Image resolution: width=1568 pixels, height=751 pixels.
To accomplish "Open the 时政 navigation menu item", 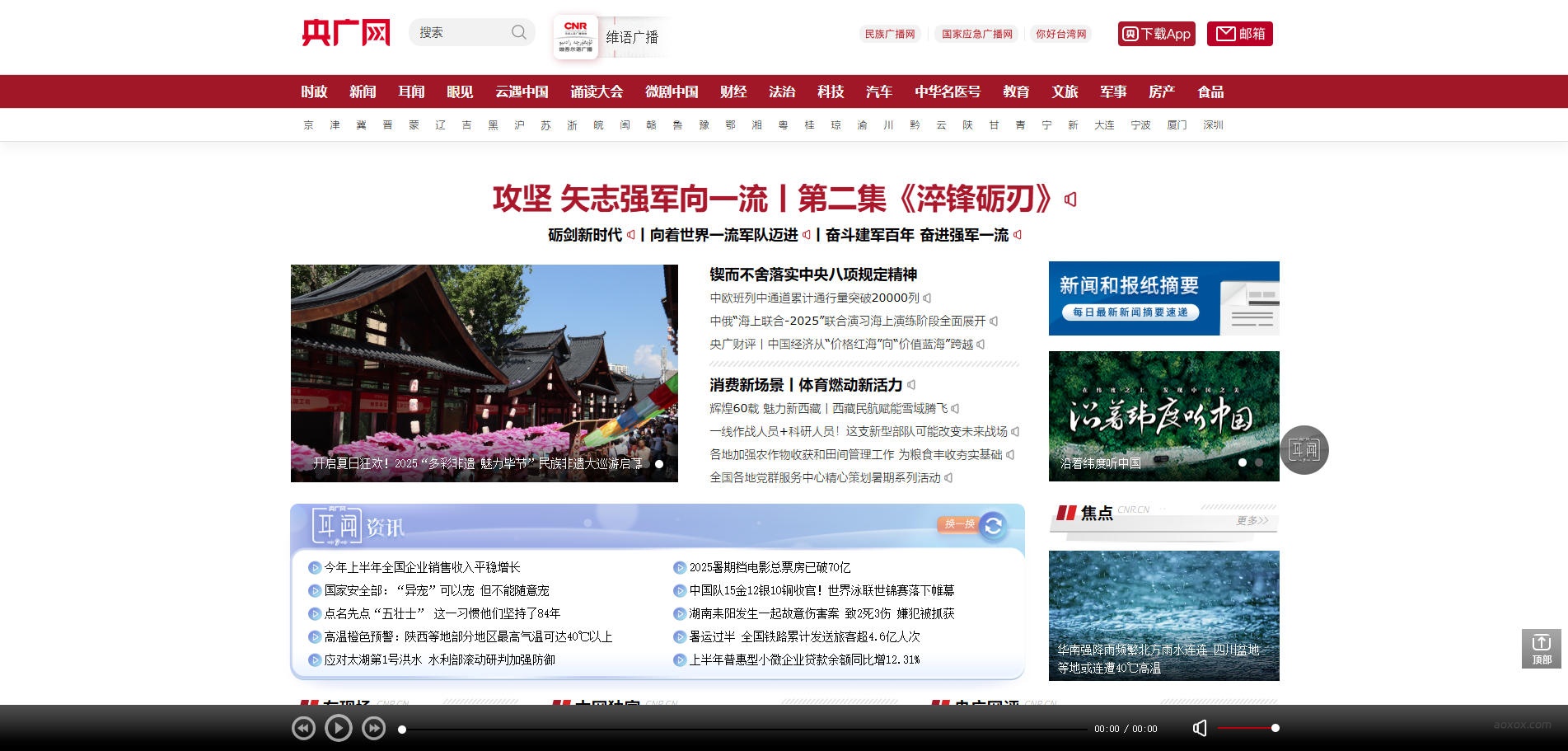I will 314,92.
